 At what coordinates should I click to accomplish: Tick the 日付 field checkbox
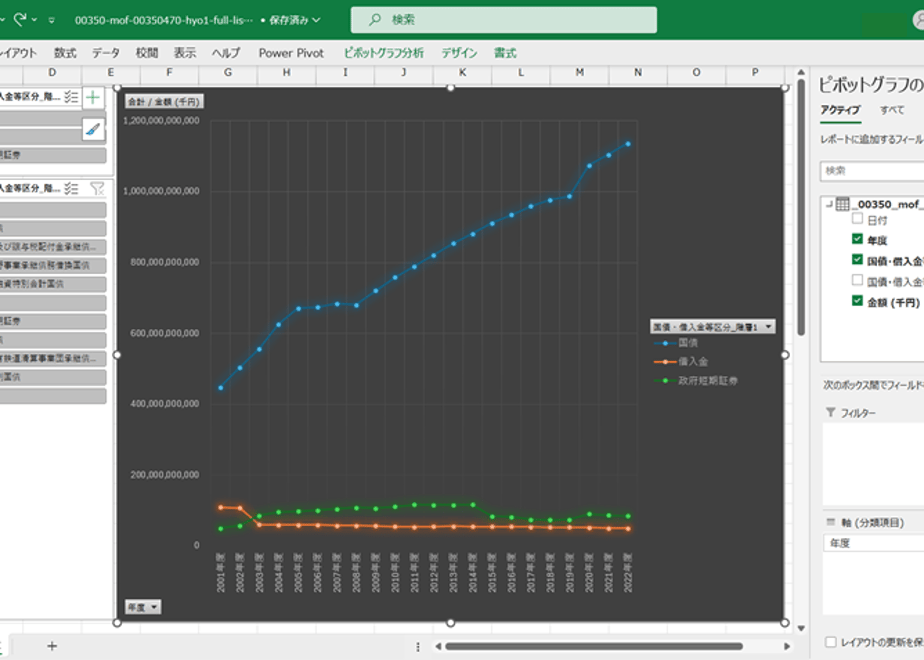coord(857,219)
